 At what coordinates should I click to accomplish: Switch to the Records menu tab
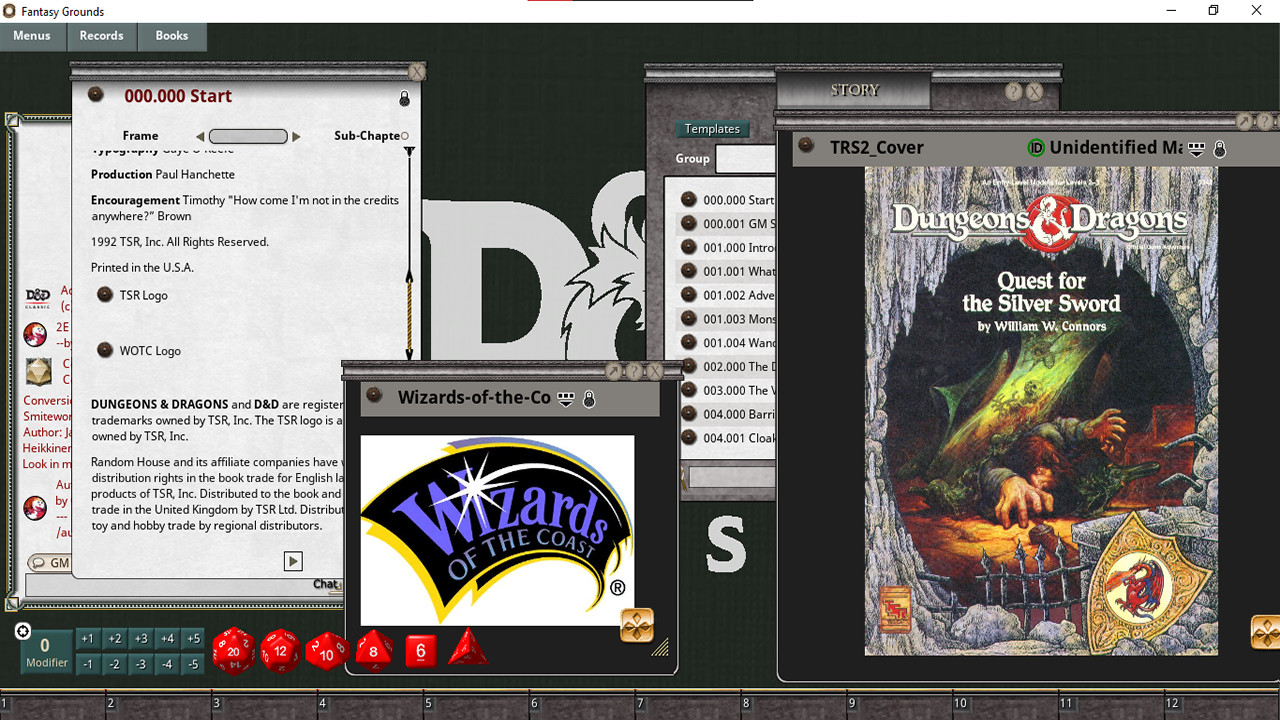(x=101, y=36)
